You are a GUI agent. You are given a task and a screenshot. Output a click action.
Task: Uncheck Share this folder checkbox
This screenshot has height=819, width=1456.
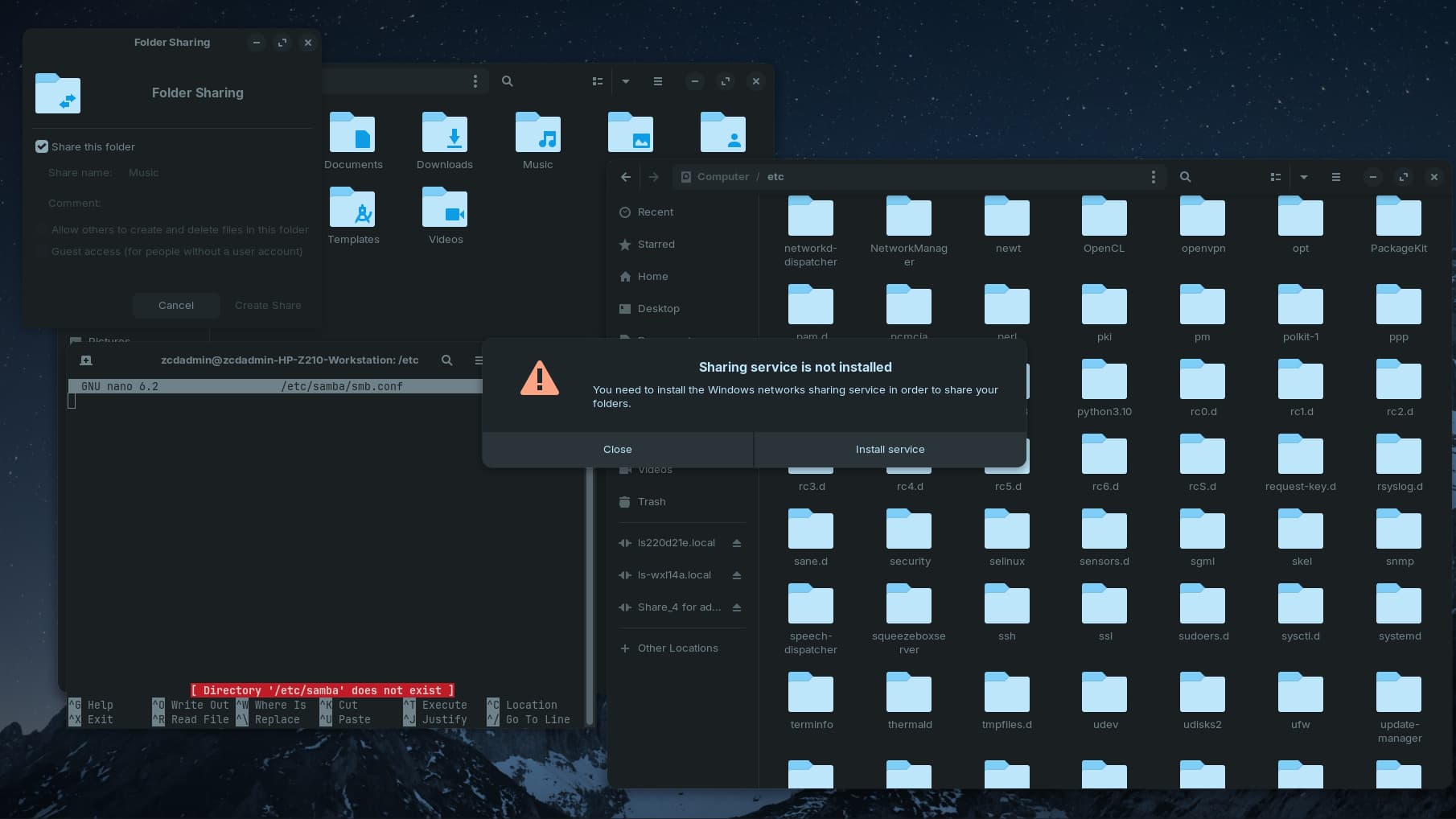[42, 146]
